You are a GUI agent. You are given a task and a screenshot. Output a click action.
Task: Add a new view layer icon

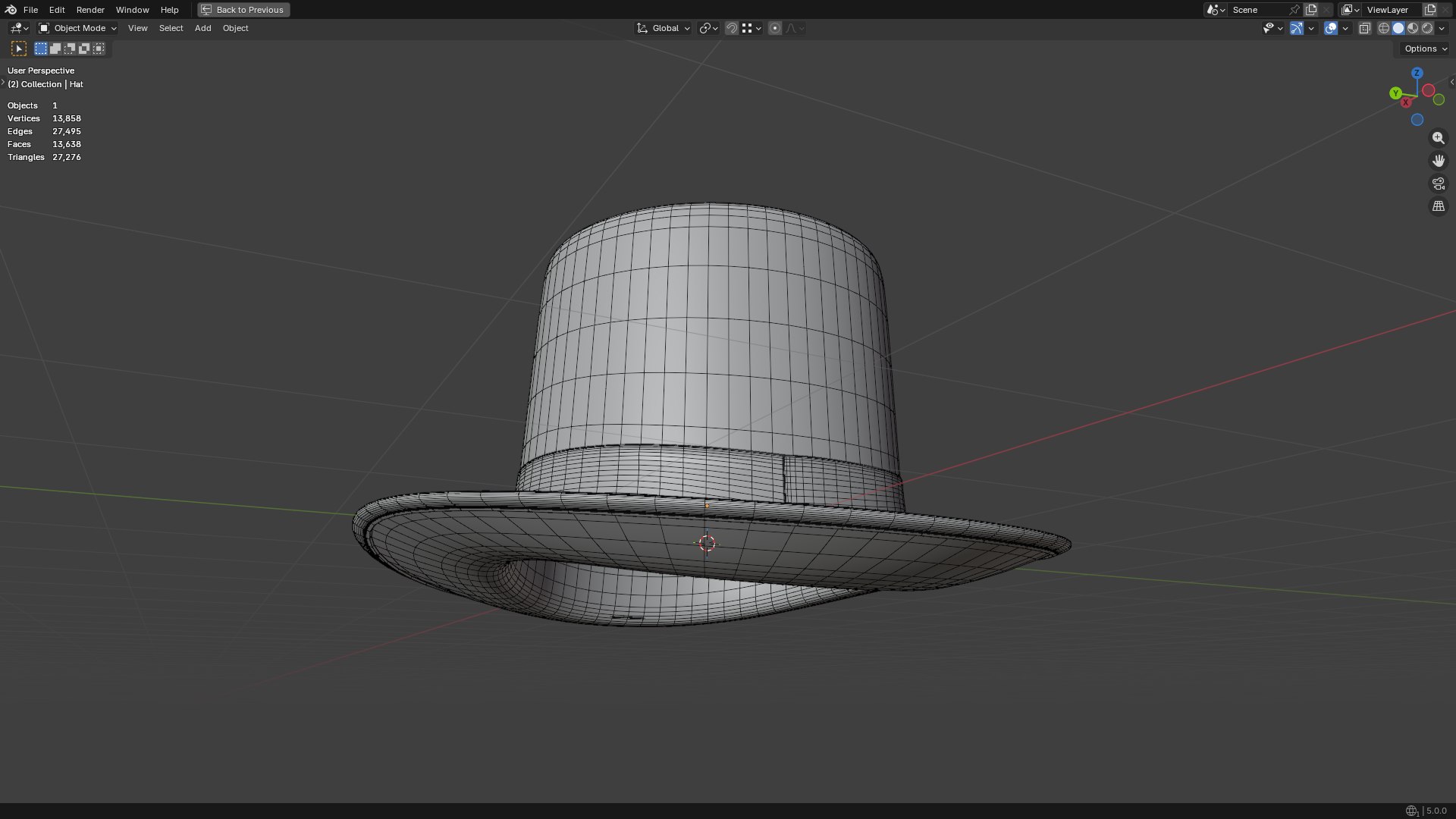(x=1430, y=10)
